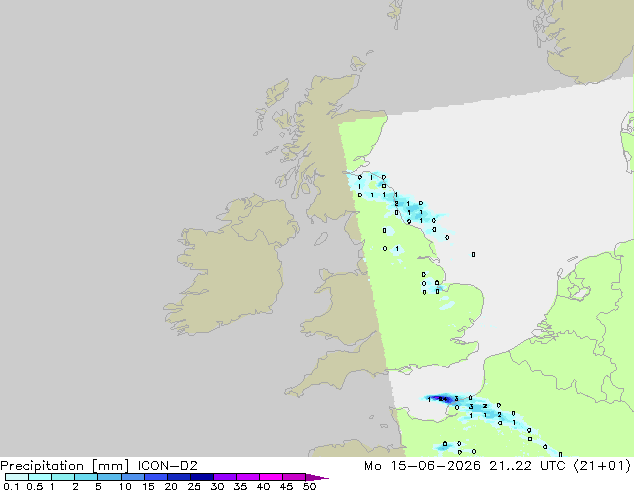The image size is (634, 490).
Task: Click the Isle of Wight outline
Action: (x=405, y=370)
